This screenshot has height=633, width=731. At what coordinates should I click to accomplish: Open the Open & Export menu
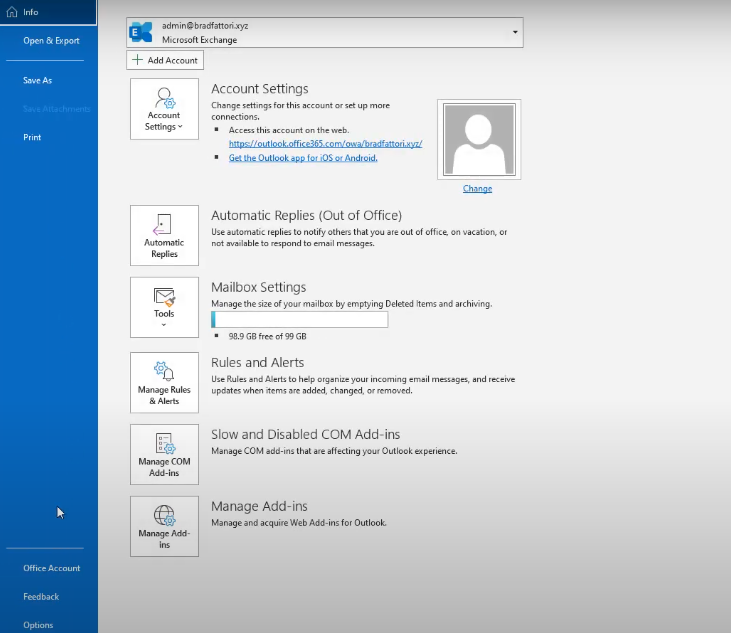(51, 41)
